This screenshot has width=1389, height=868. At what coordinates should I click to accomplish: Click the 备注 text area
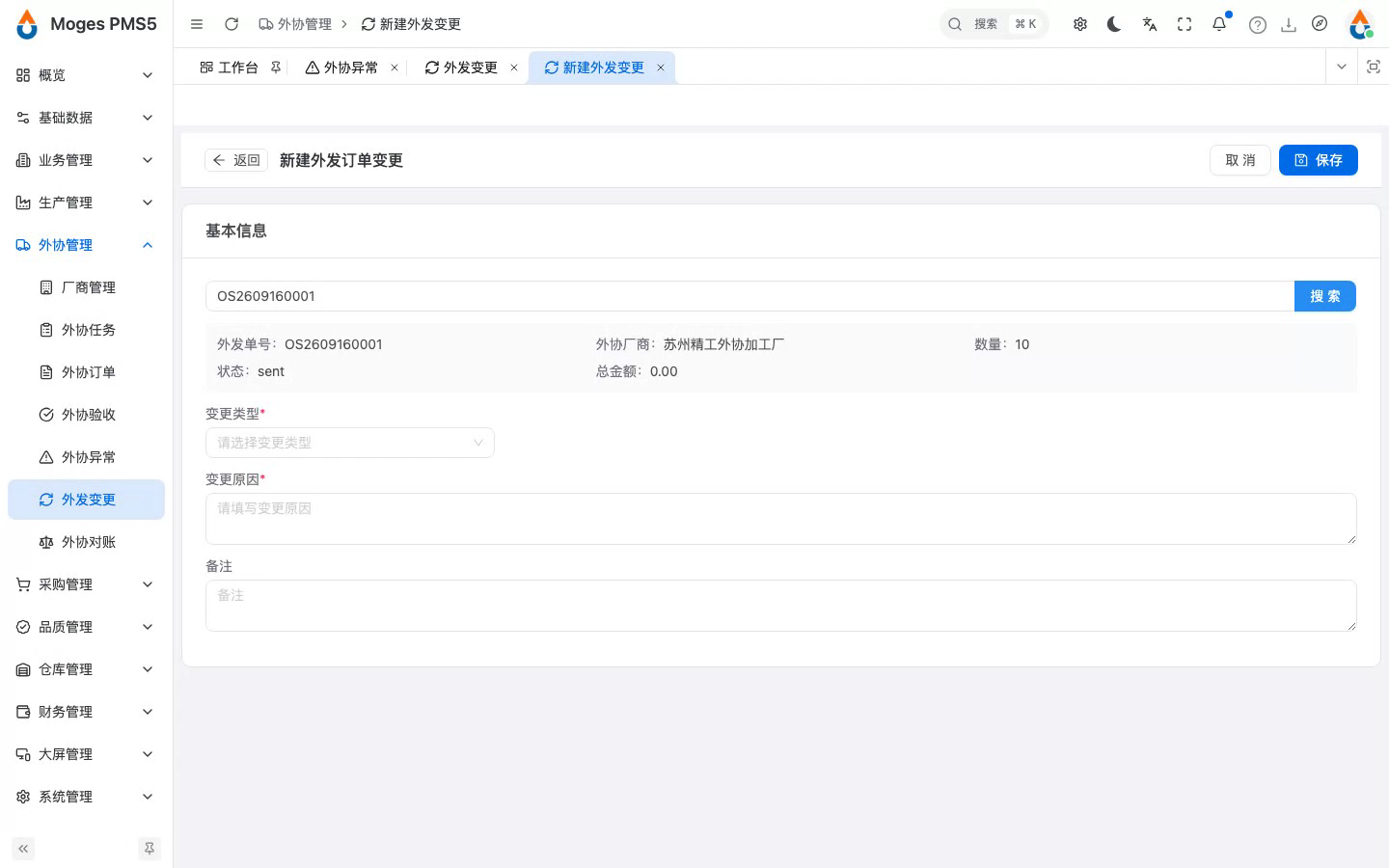781,606
